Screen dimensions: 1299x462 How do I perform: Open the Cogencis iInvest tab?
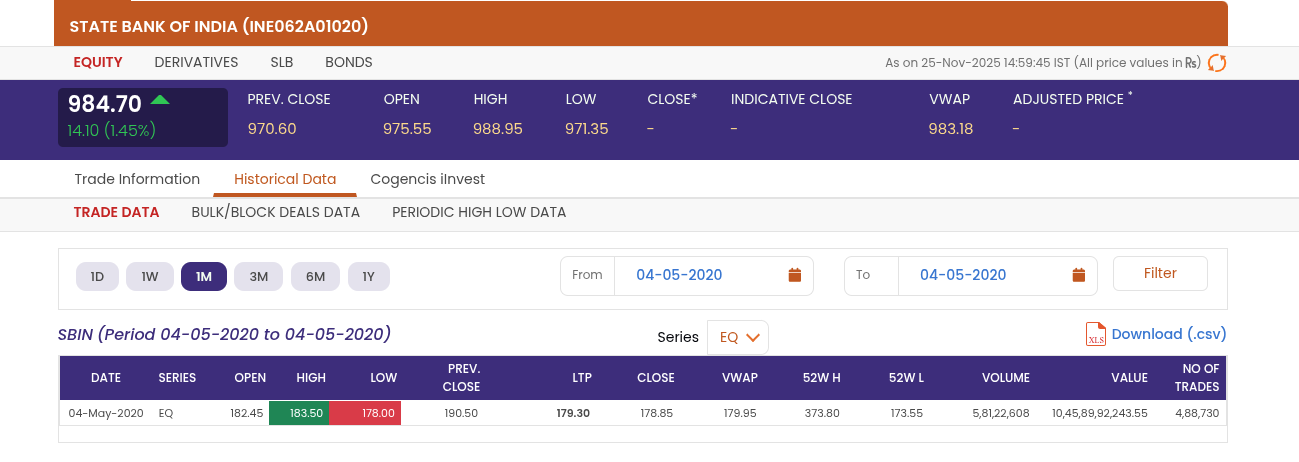coord(427,179)
